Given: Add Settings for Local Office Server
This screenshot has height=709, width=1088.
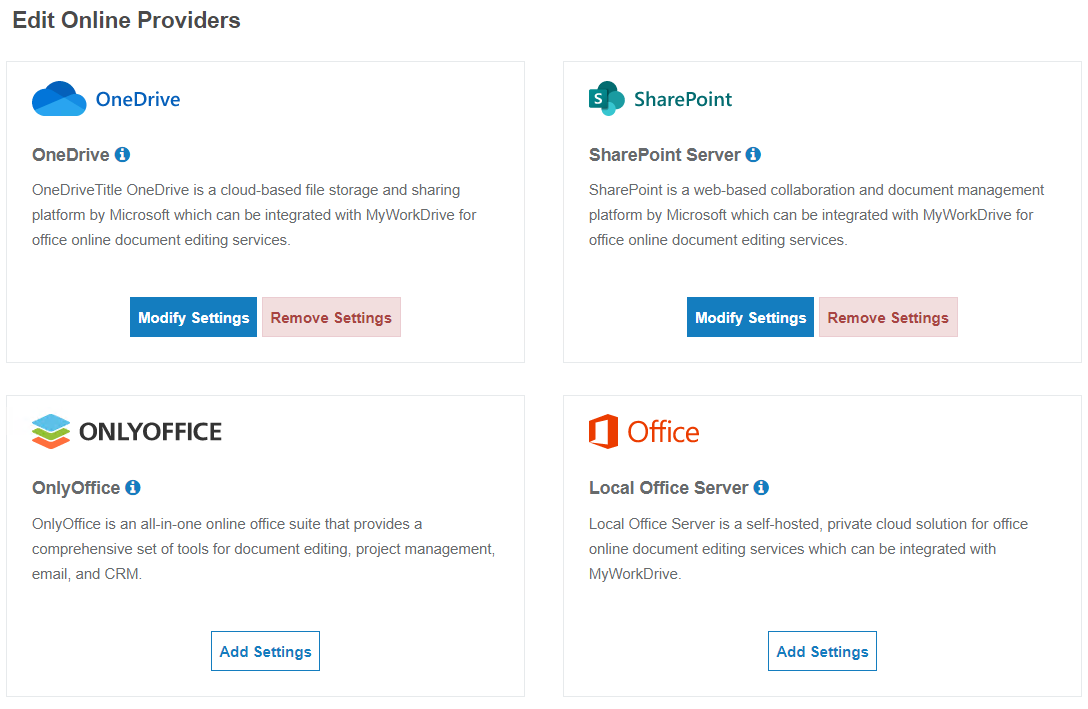Looking at the screenshot, I should pos(822,651).
